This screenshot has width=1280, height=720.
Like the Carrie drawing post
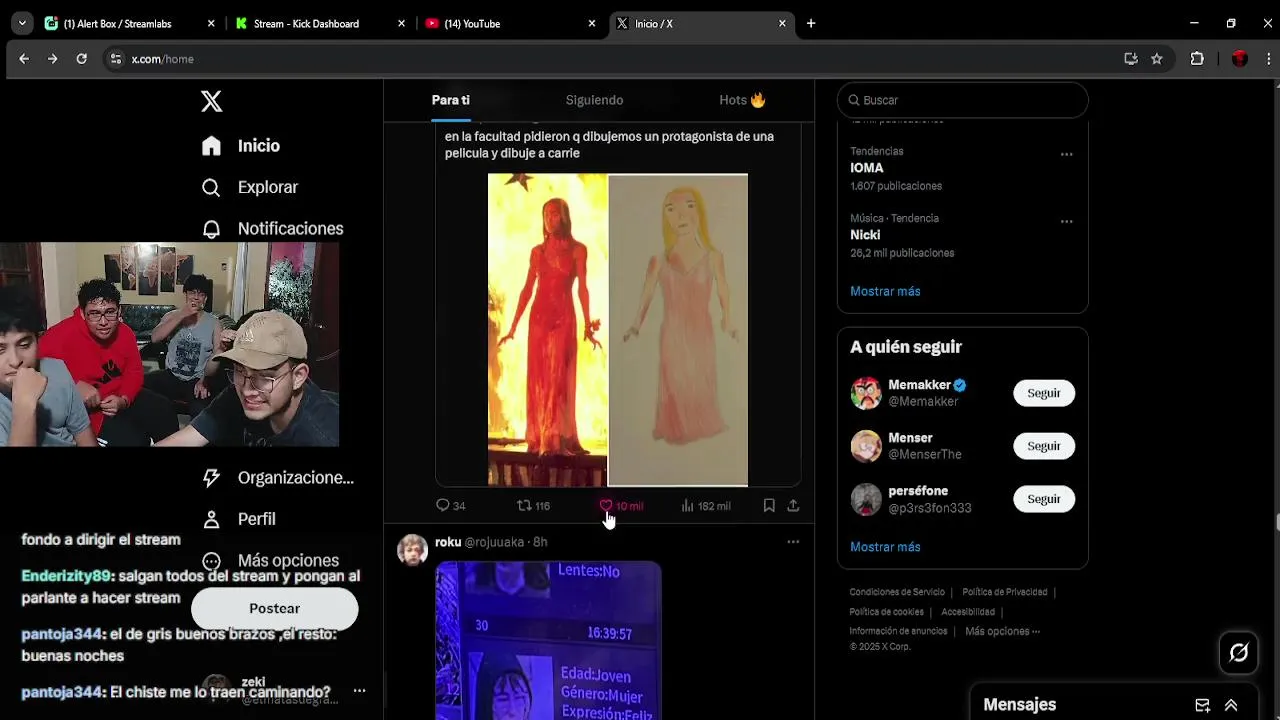click(x=621, y=506)
